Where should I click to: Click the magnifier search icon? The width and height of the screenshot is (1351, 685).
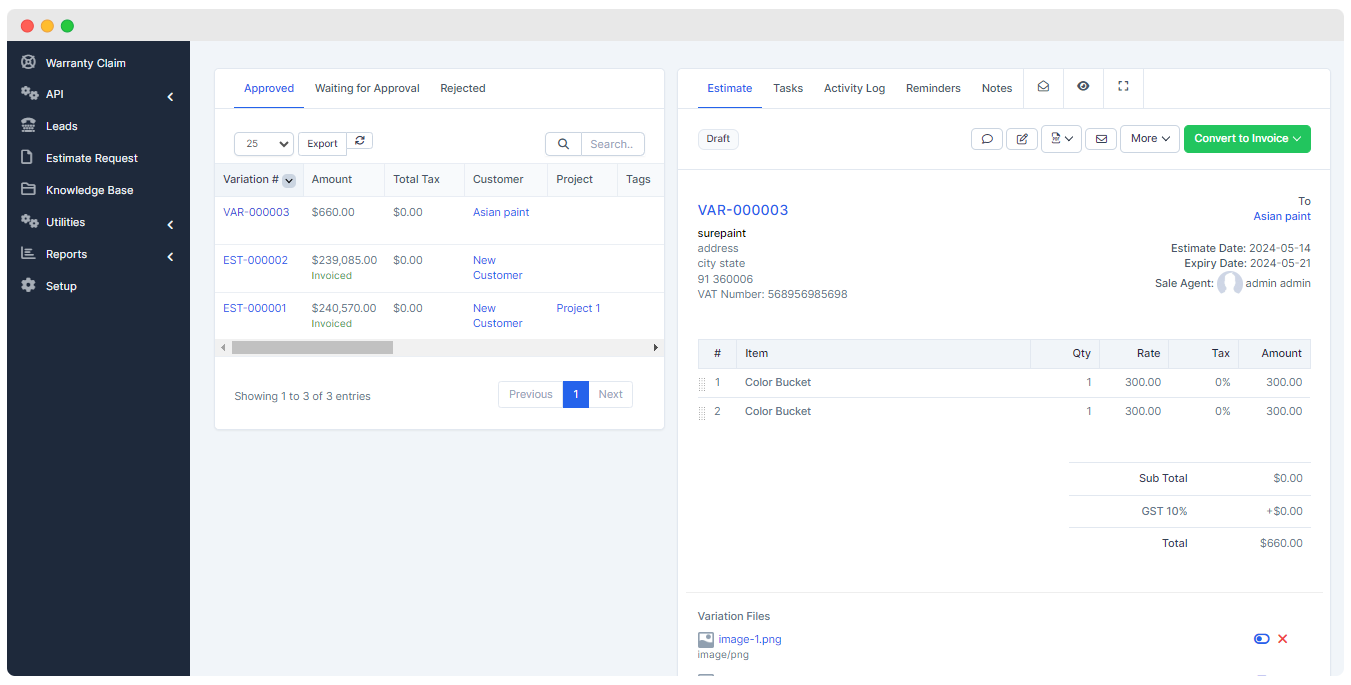563,144
